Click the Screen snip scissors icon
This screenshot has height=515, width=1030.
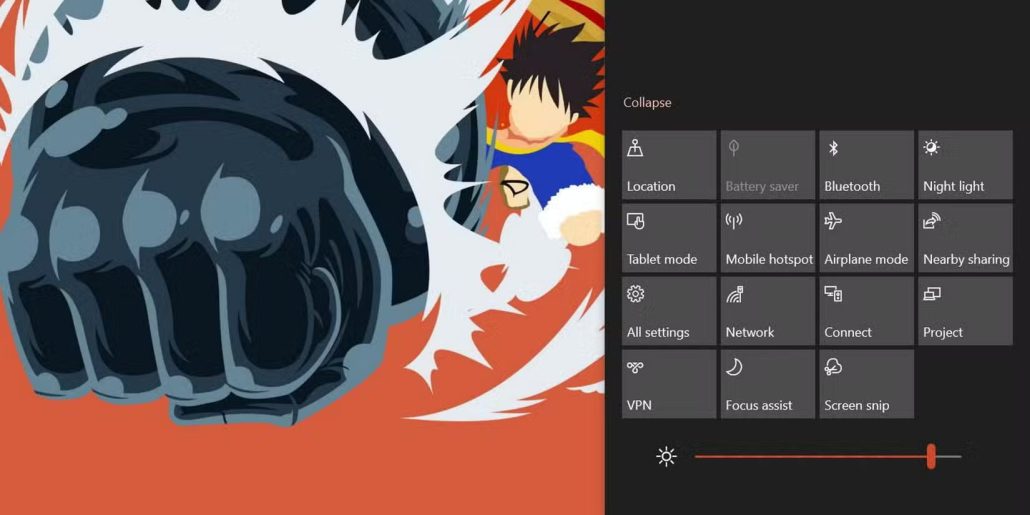833,367
